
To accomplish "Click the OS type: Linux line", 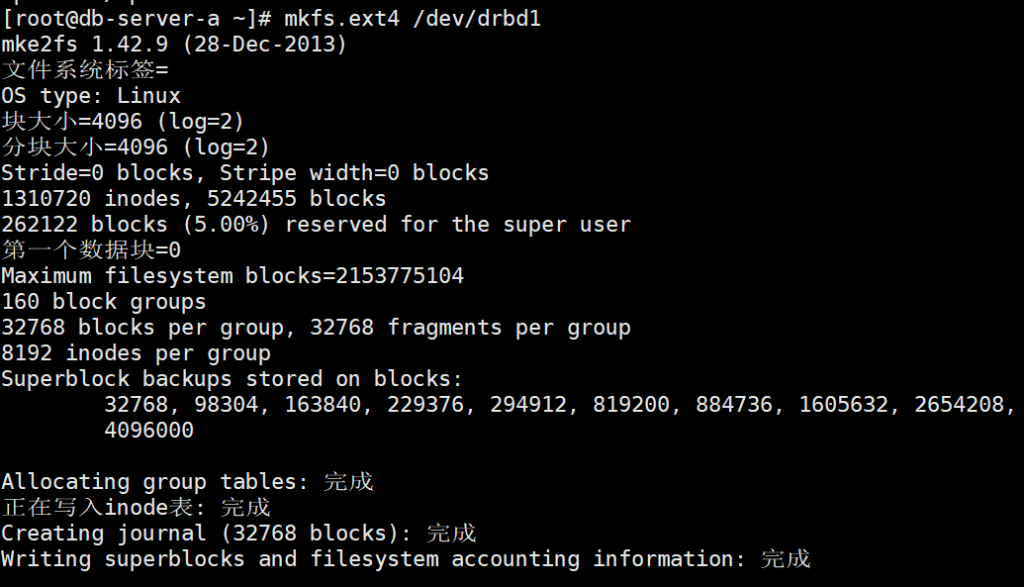I will 91,97.
